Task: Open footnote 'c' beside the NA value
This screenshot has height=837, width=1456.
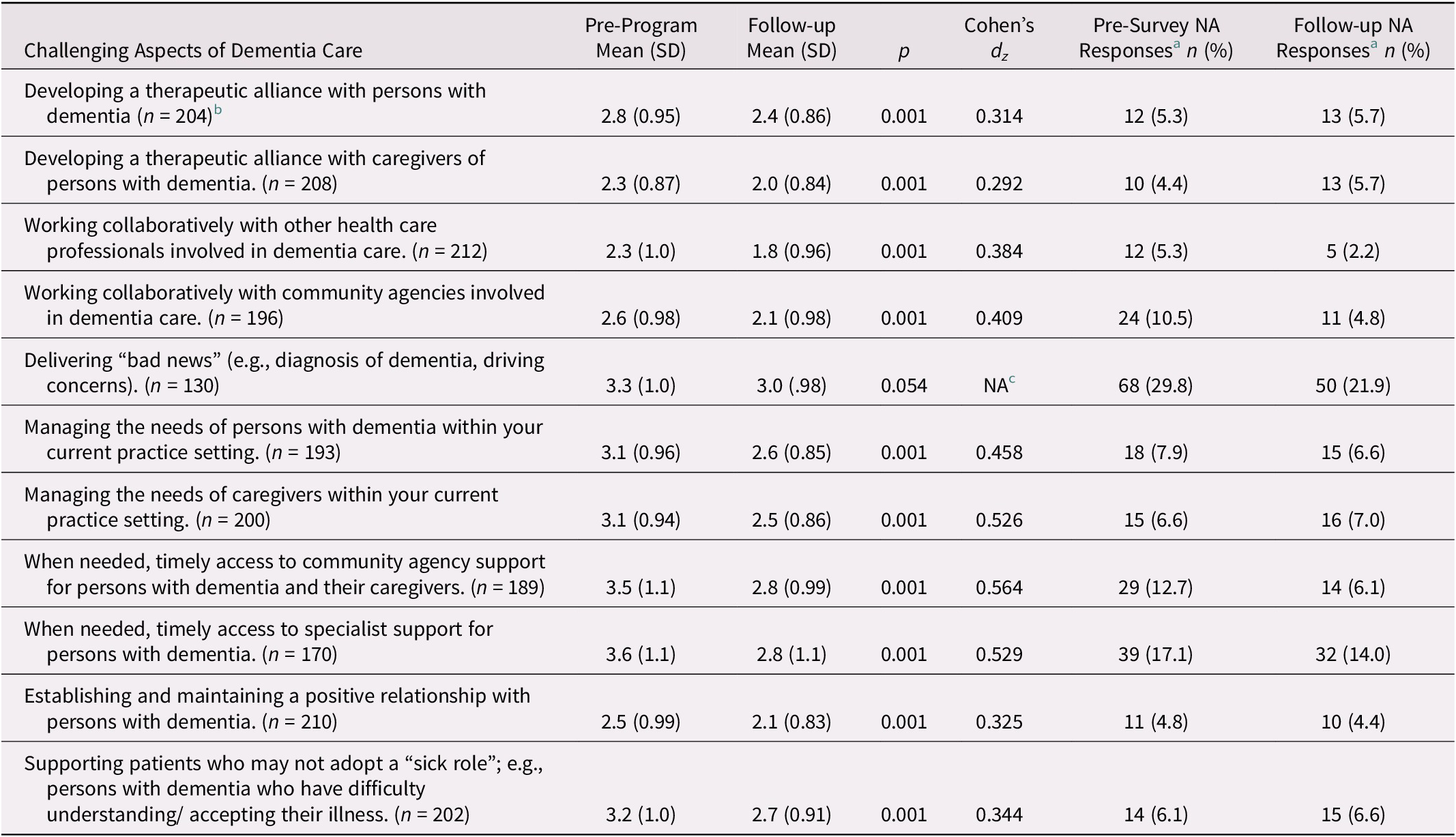Action: pyautogui.click(x=1012, y=381)
